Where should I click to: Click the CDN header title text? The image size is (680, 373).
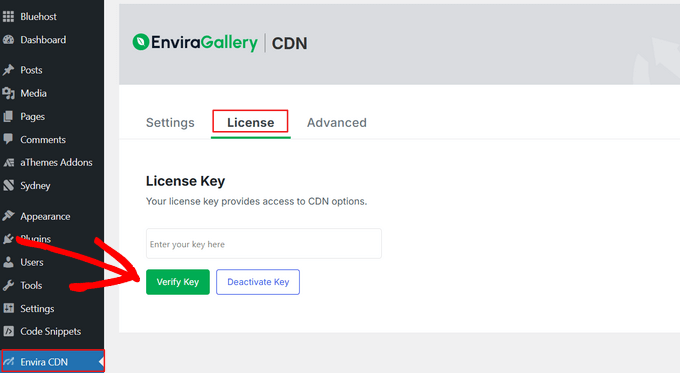[289, 43]
